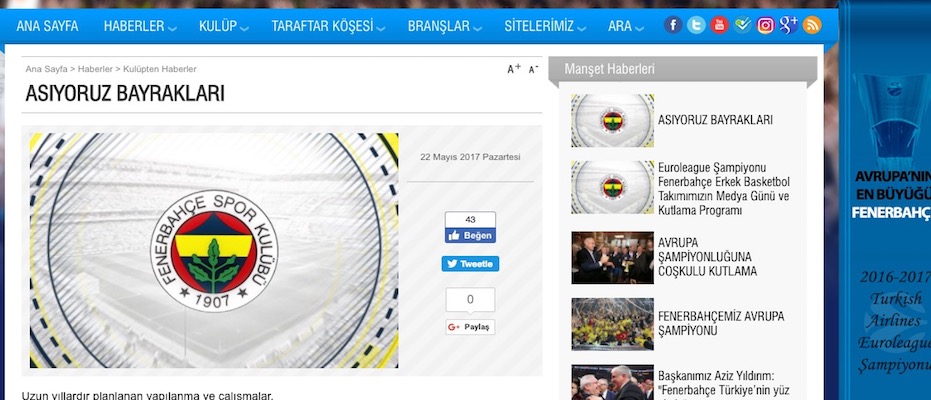The image size is (931, 400).
Task: Like the article with Beğen button
Action: [x=470, y=236]
